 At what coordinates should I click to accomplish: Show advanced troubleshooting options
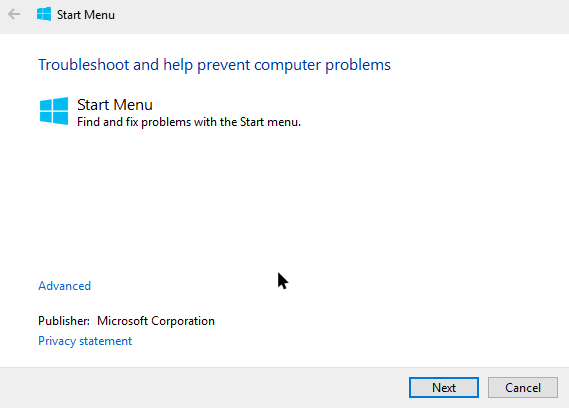click(x=65, y=286)
